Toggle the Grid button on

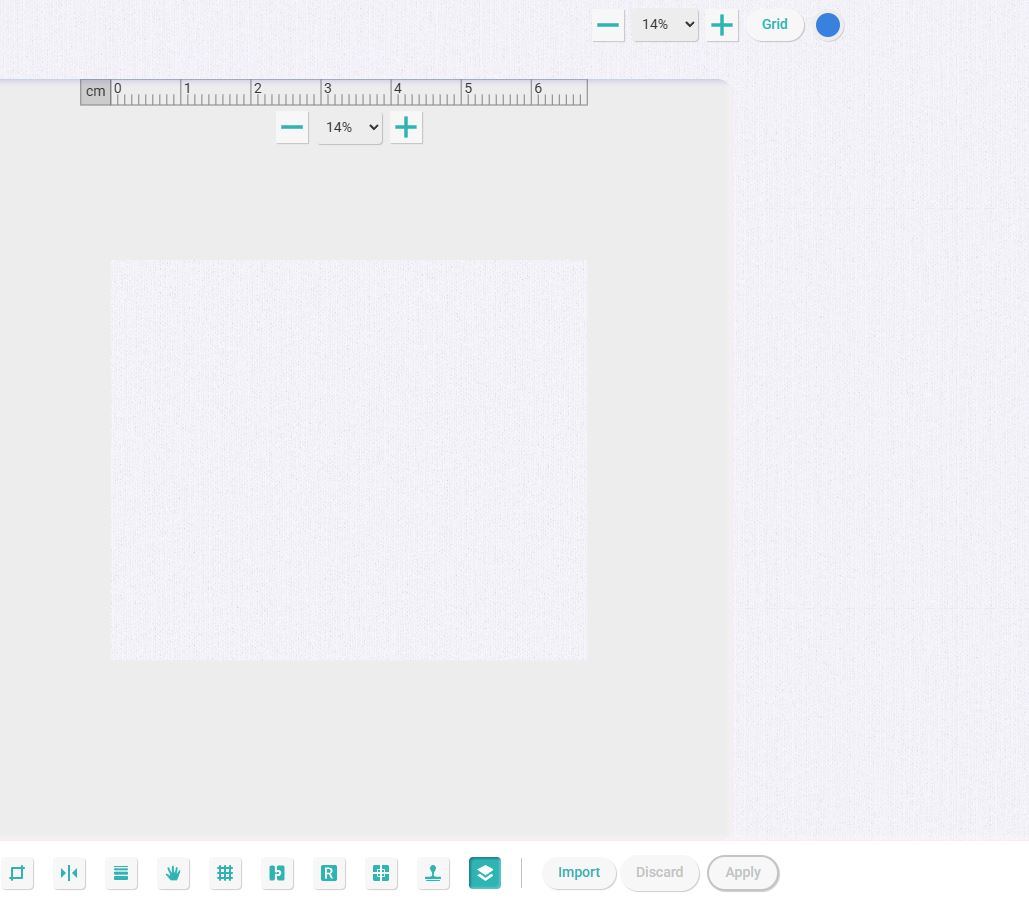775,25
